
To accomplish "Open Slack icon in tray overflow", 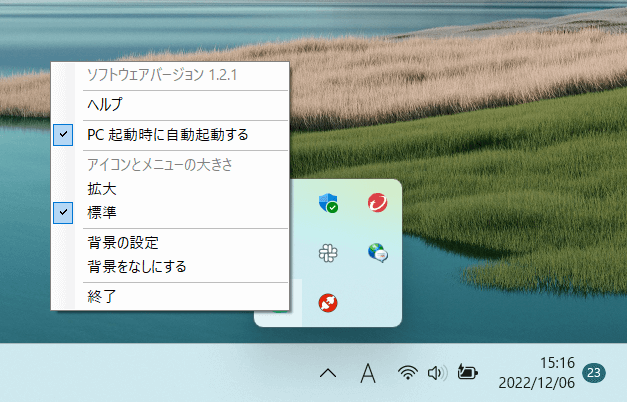I will pyautogui.click(x=328, y=253).
